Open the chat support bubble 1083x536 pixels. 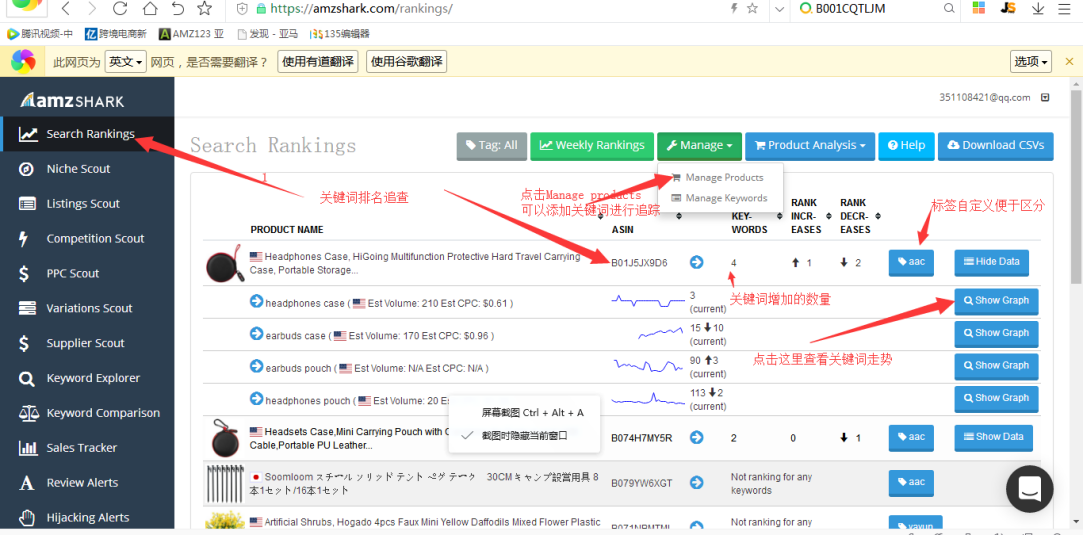click(x=1030, y=489)
